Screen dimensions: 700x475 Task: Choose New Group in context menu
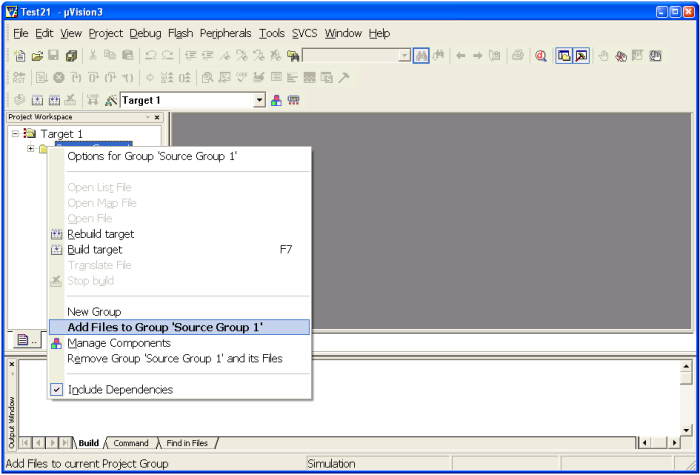coord(179,312)
